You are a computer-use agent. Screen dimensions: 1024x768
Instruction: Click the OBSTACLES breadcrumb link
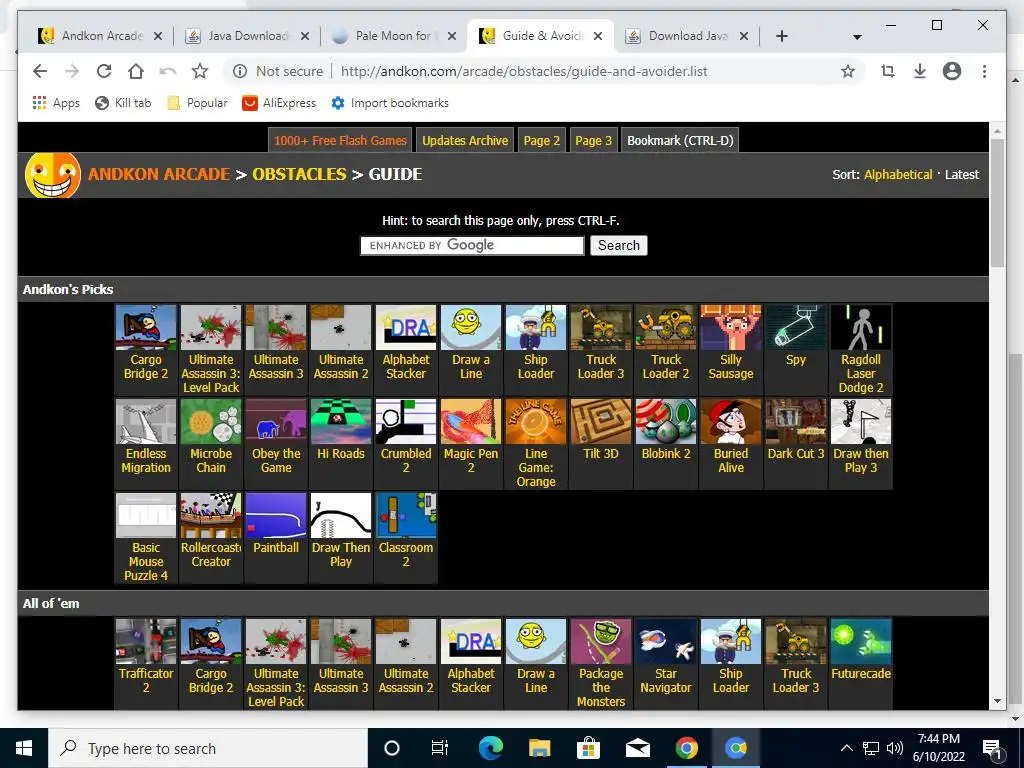tap(299, 174)
